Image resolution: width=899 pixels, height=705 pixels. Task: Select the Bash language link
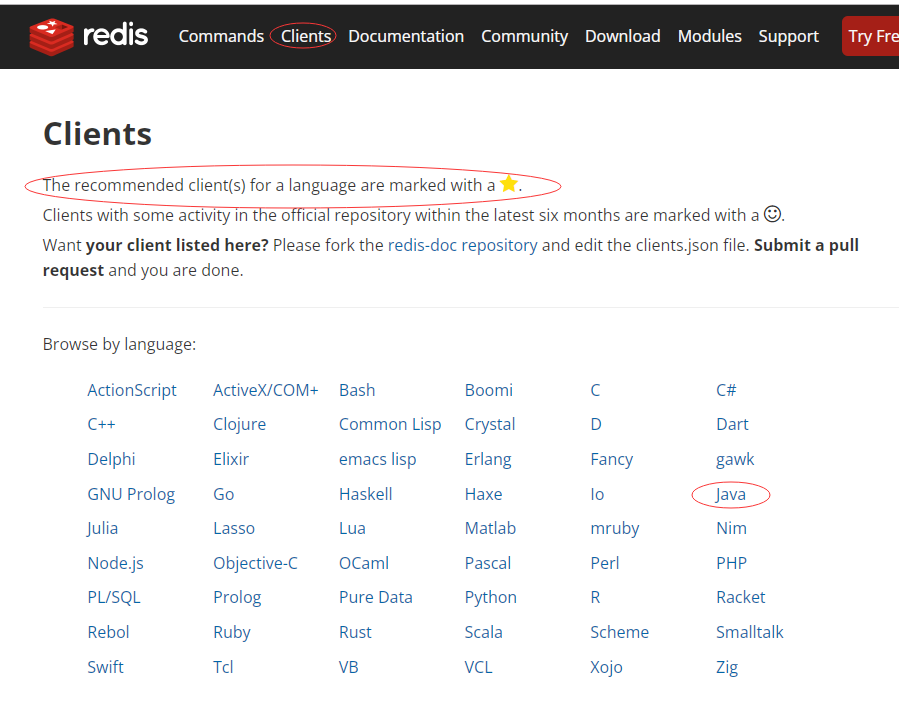click(357, 390)
